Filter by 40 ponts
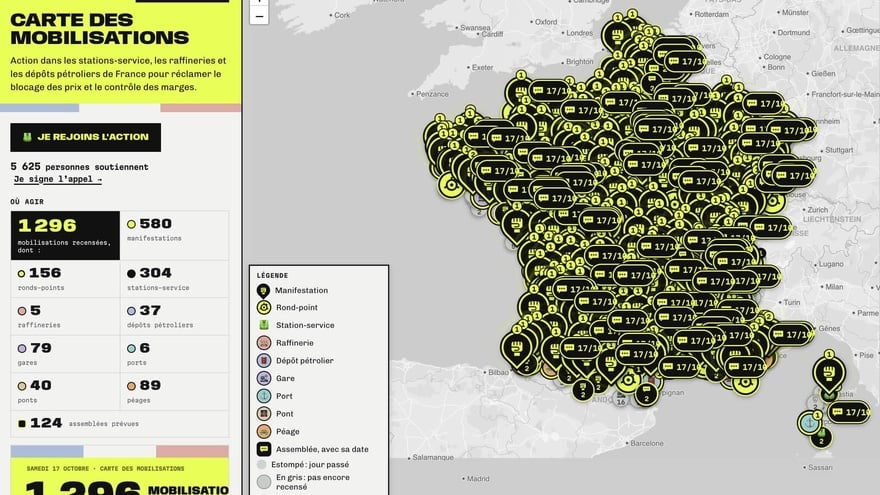Screen dimensions: 880x495 pyautogui.click(x=65, y=392)
